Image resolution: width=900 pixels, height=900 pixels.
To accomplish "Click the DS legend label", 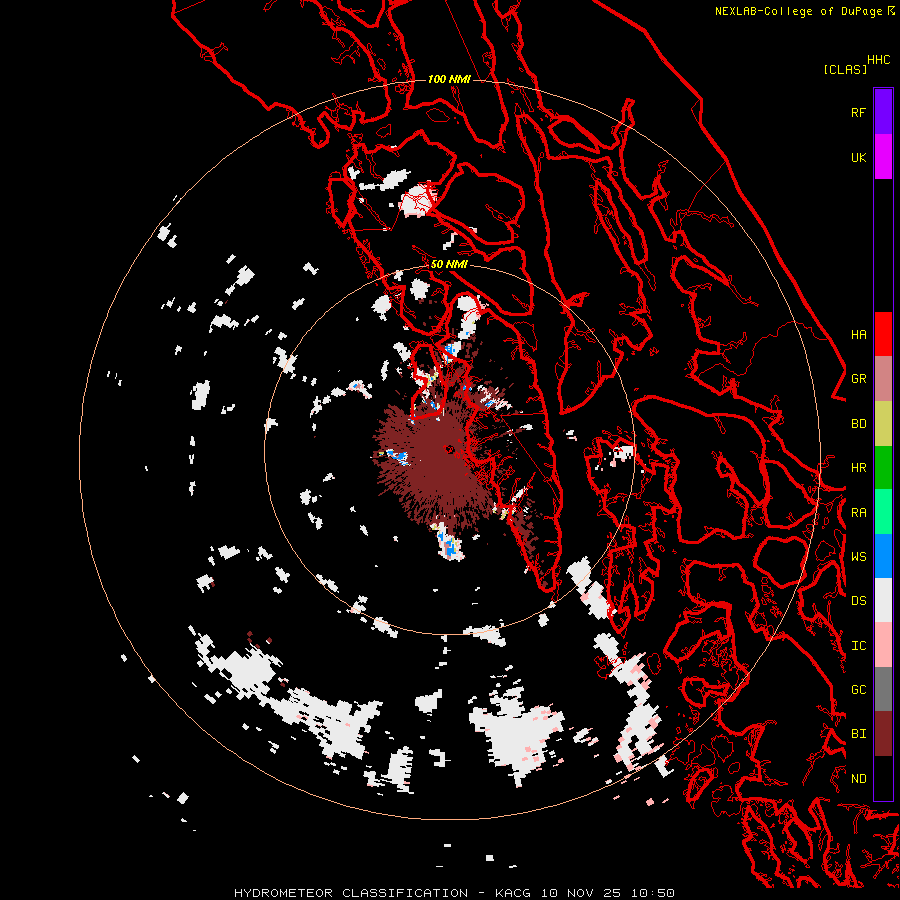I will [858, 601].
